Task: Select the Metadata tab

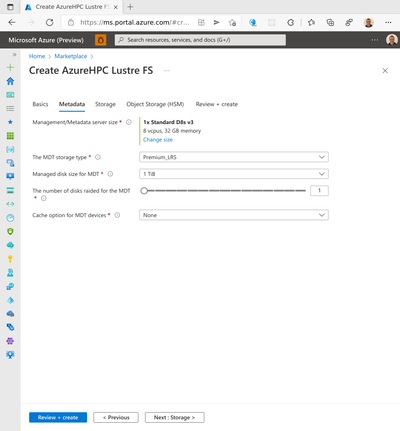Action: coord(72,104)
